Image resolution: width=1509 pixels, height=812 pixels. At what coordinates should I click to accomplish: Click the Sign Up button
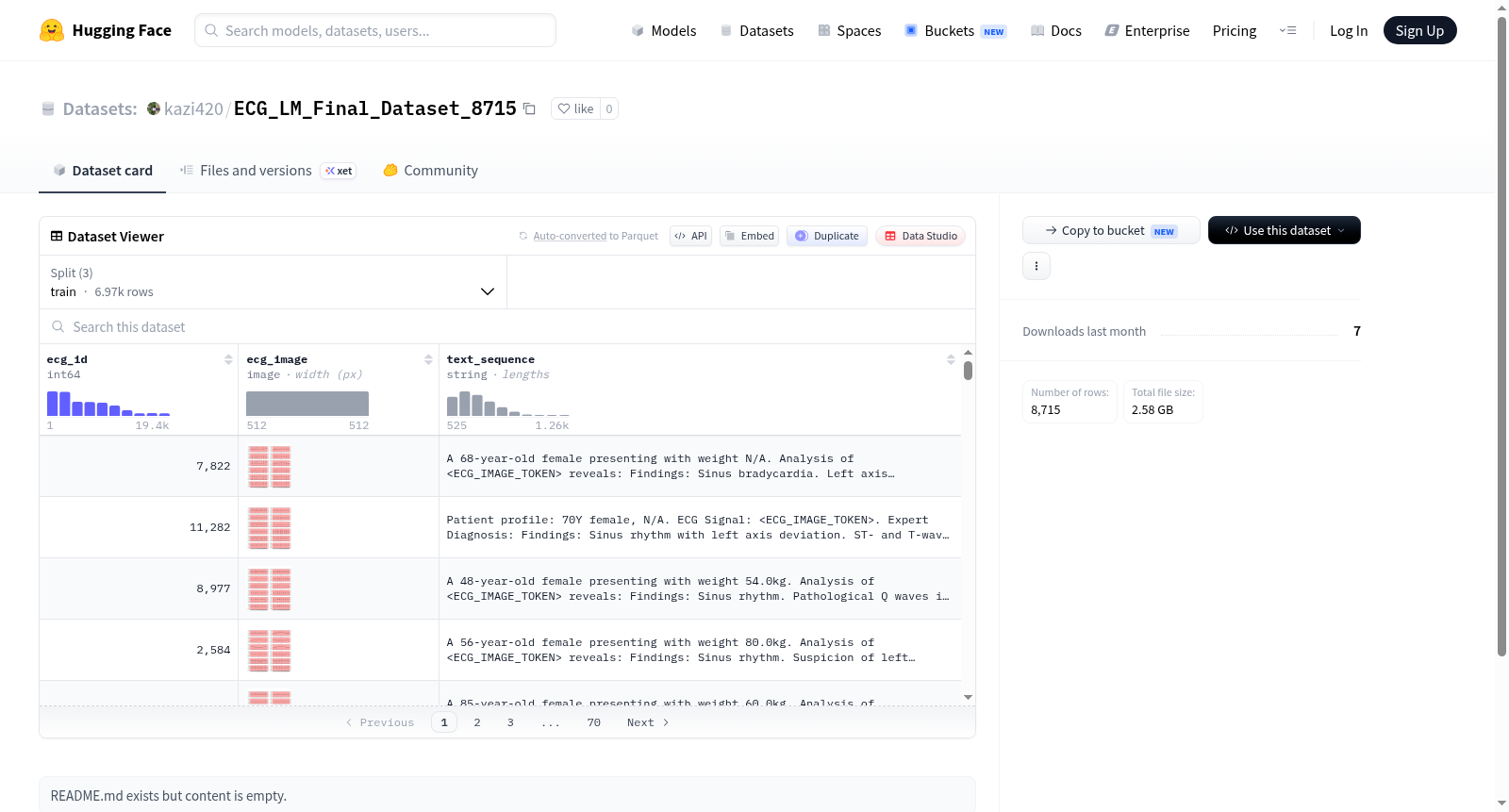[x=1419, y=30]
